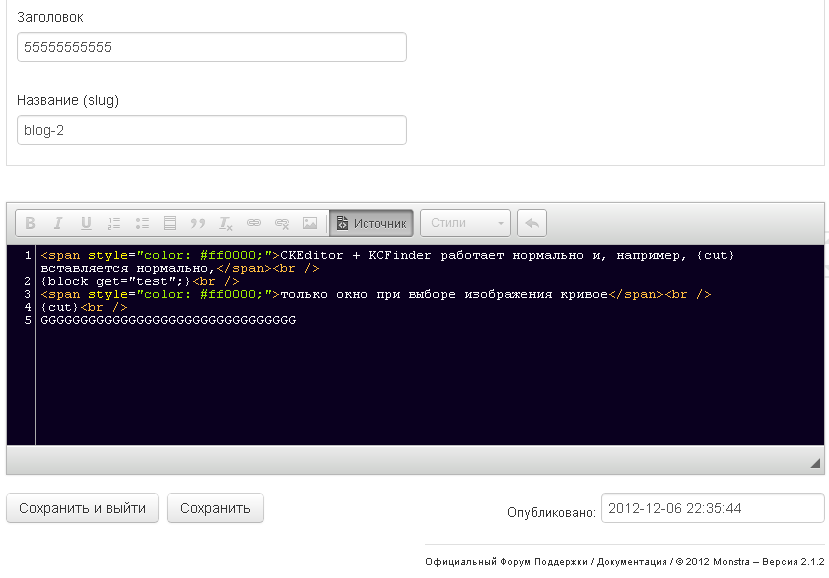
Task: Insert numbered list via toolbar icon
Action: pyautogui.click(x=114, y=223)
